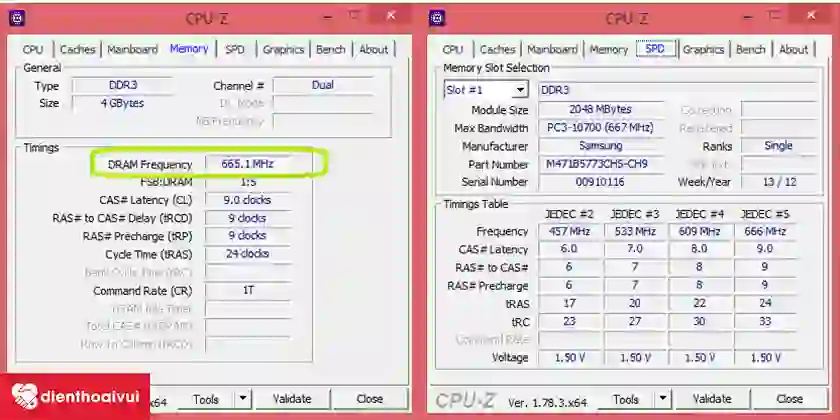
Task: Open the Caches tab in the left window
Action: (77, 49)
